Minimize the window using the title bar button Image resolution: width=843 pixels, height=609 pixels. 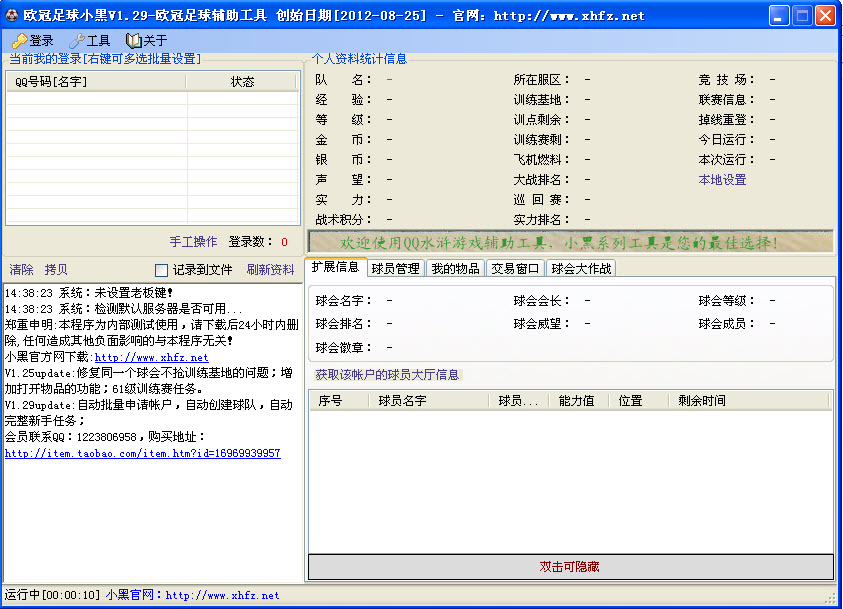pos(779,16)
